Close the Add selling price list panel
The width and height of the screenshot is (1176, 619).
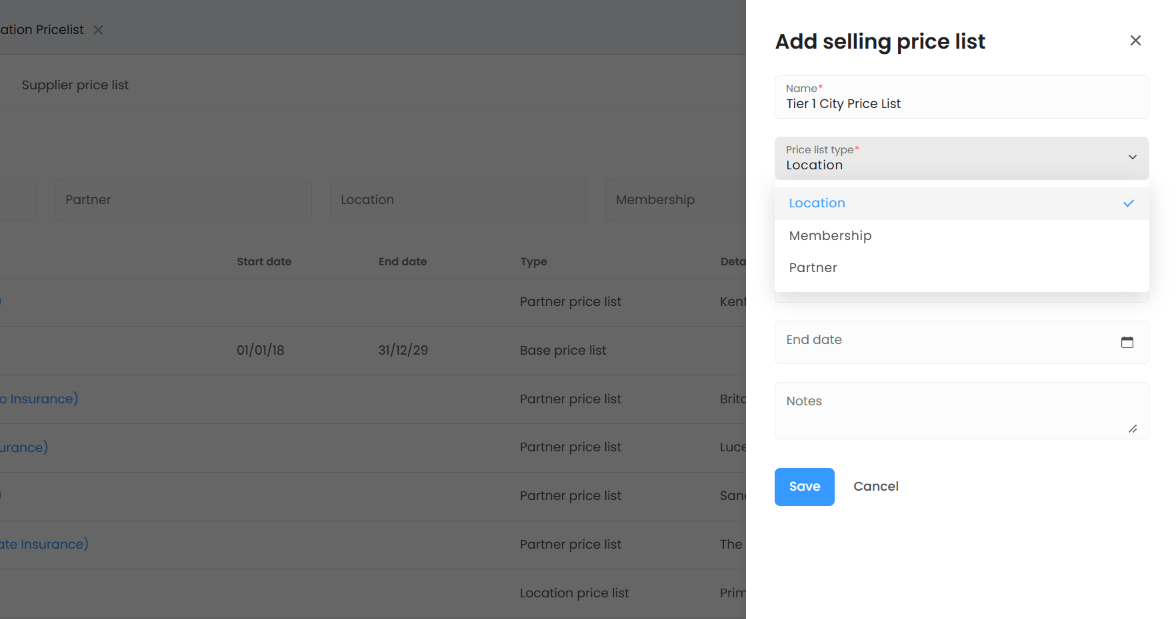tap(1135, 41)
